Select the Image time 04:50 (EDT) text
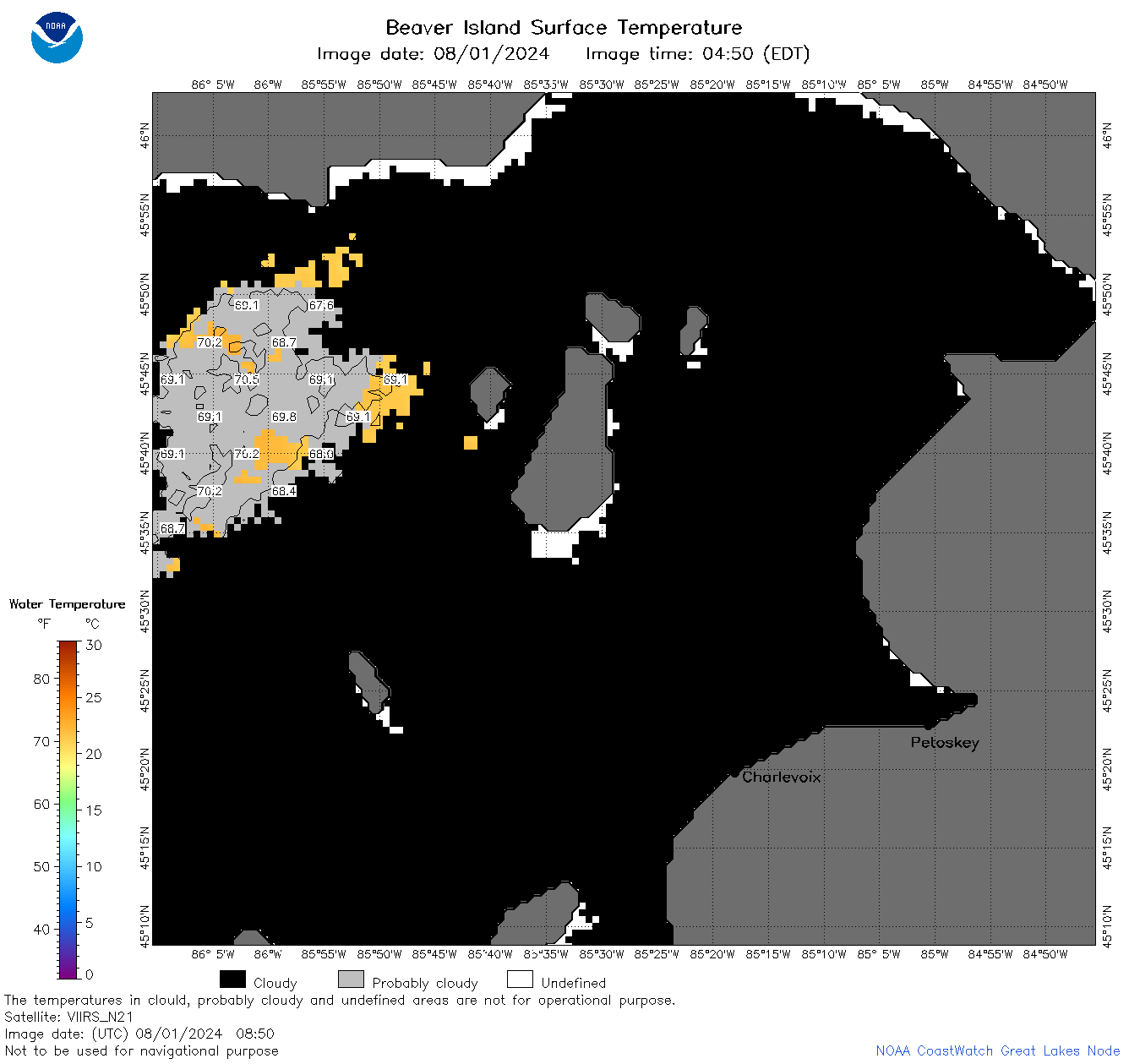The width and height of the screenshot is (1129, 1064). pyautogui.click(x=697, y=54)
